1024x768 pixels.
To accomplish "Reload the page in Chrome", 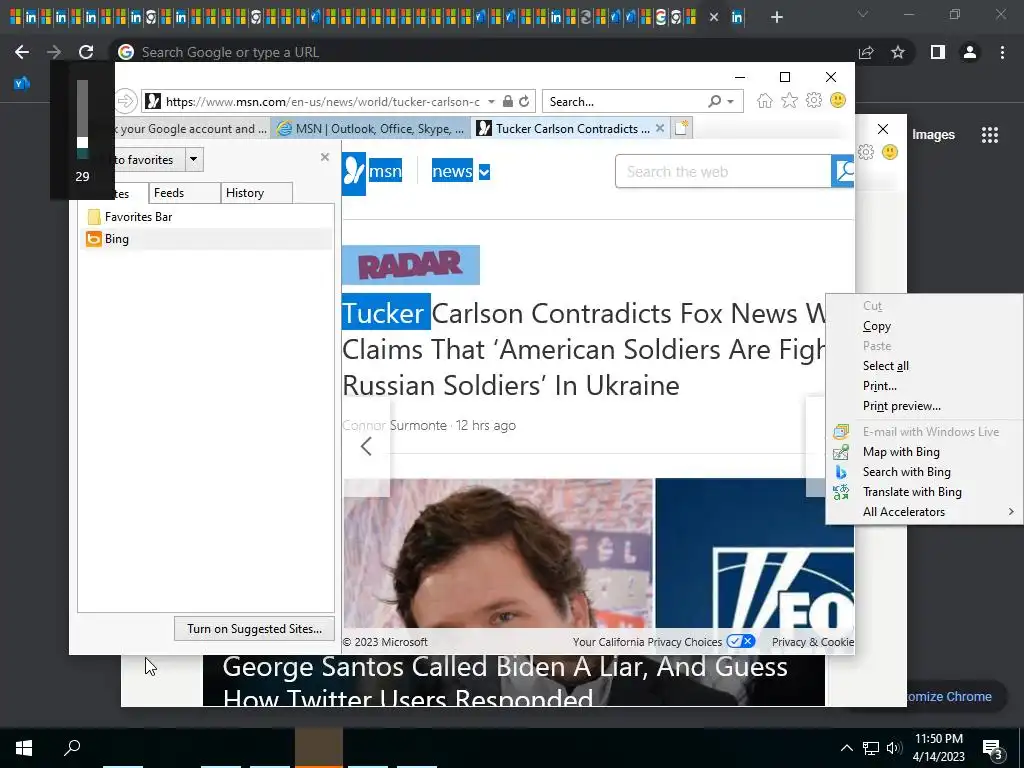I will click(x=86, y=52).
